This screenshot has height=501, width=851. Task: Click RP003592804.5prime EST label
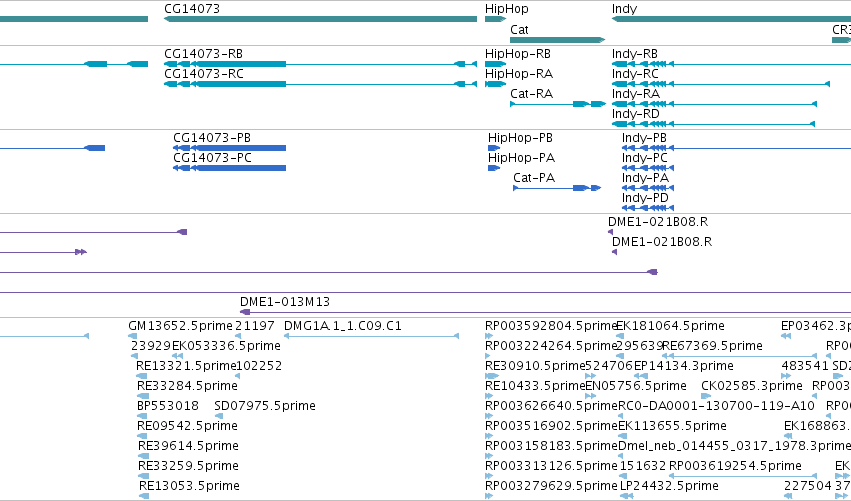[x=551, y=326]
